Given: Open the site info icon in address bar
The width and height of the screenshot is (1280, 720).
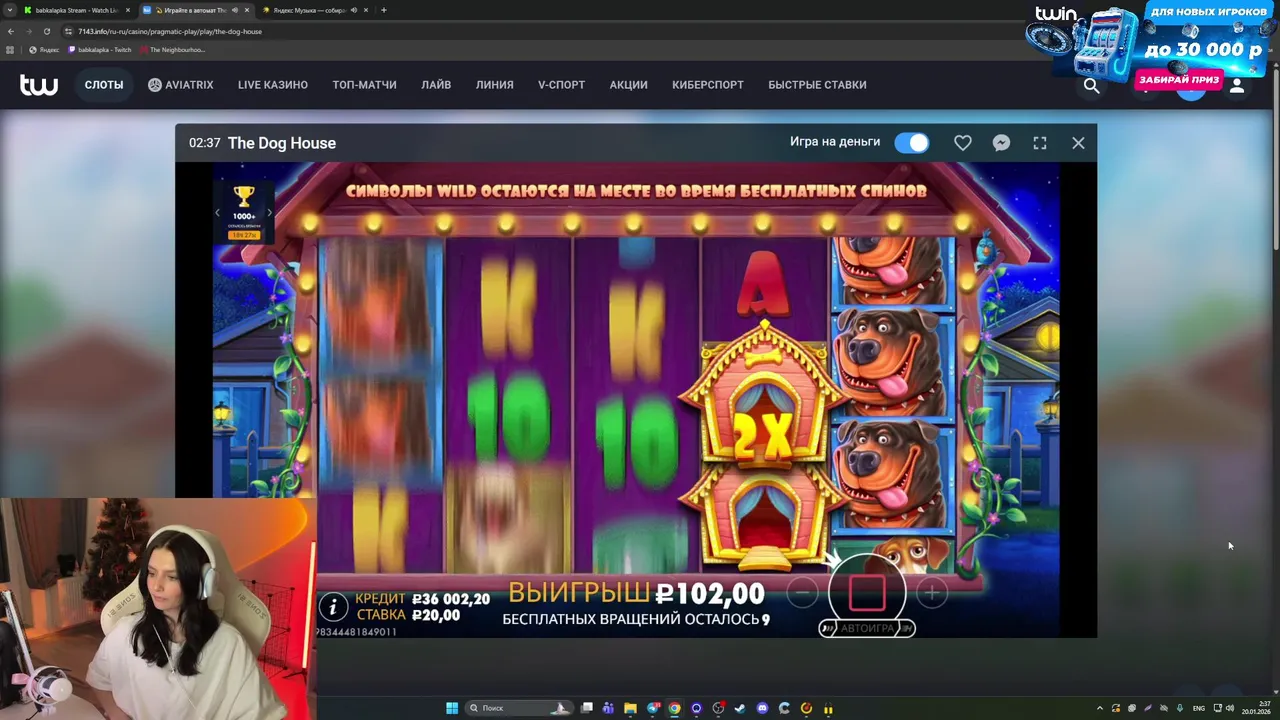Looking at the screenshot, I should [x=69, y=31].
